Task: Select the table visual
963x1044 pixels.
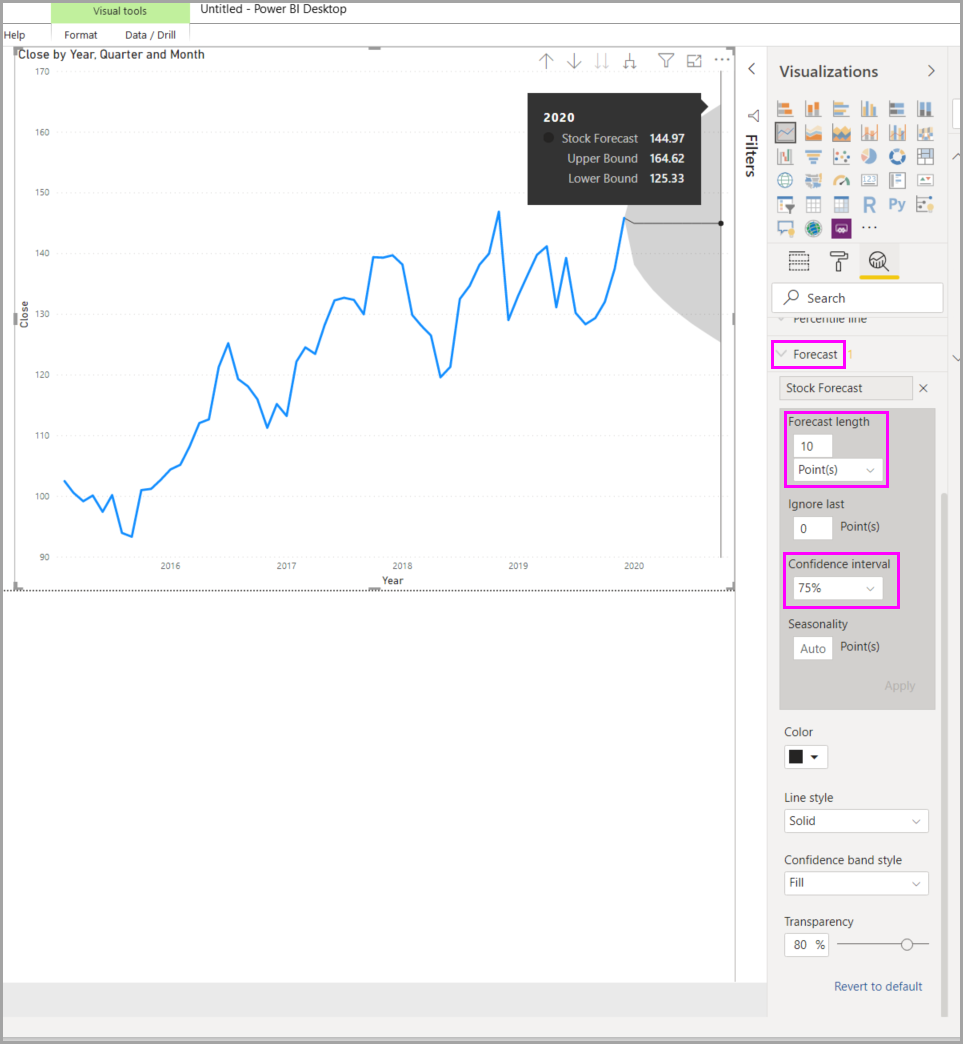Action: [813, 204]
